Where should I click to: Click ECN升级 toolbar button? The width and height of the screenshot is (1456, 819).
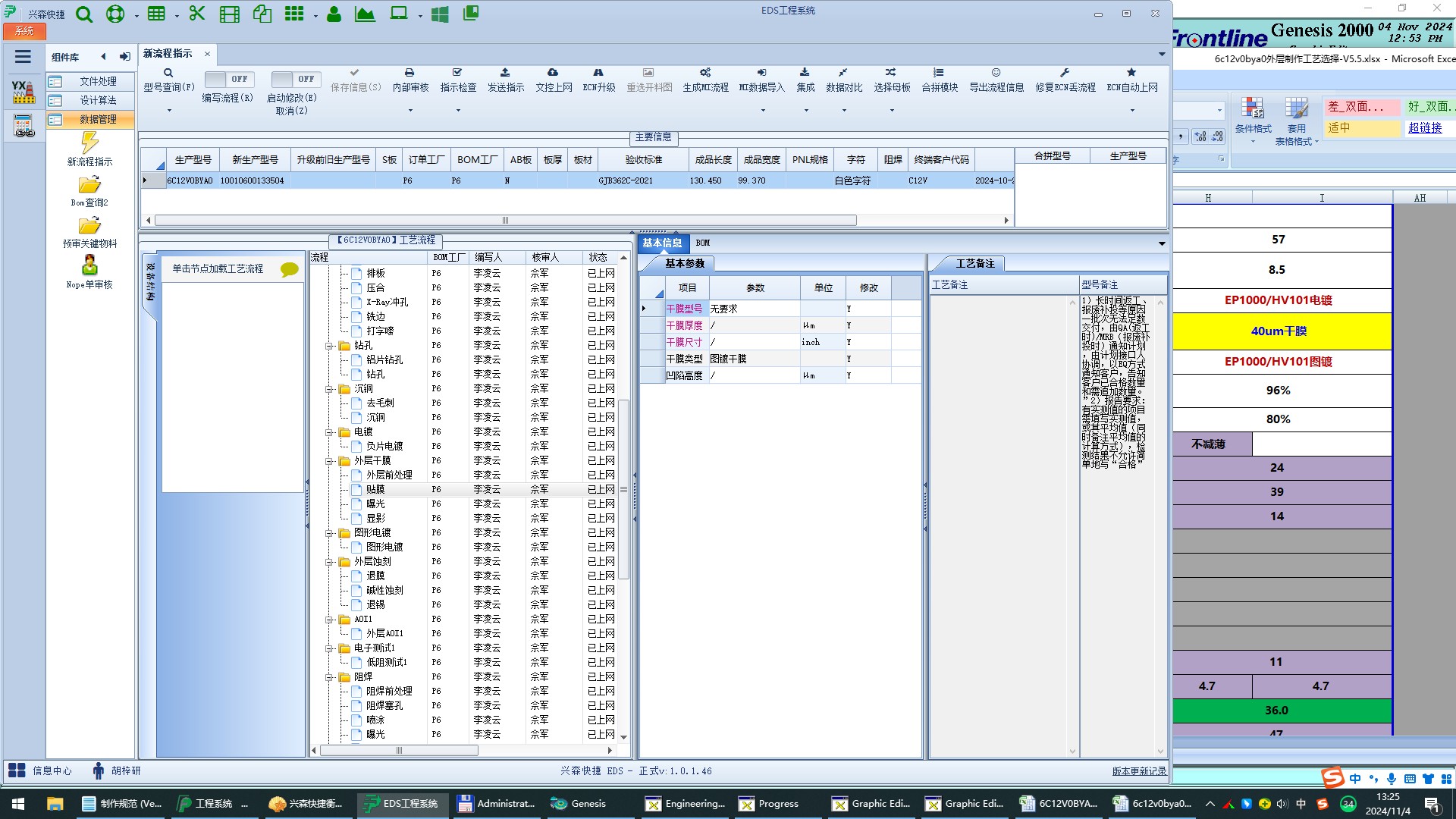click(598, 80)
